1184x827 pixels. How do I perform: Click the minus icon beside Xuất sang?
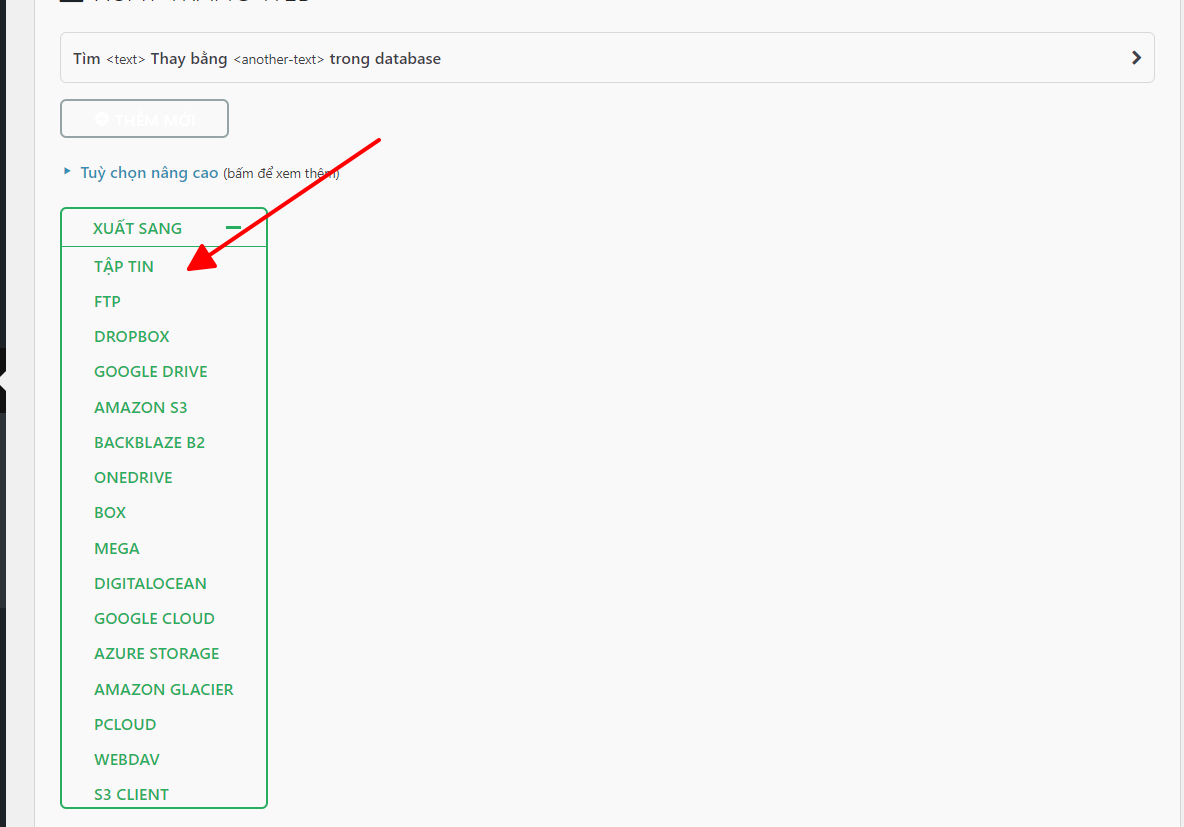coord(233,227)
